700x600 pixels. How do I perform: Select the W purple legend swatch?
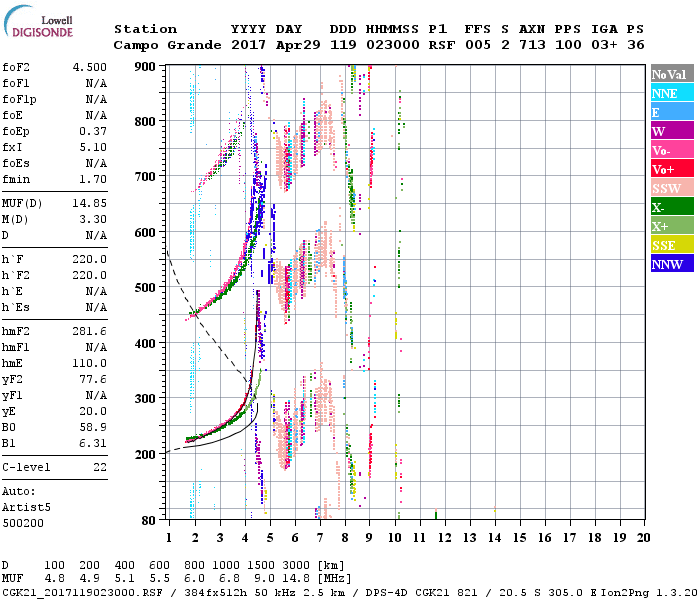coord(672,131)
